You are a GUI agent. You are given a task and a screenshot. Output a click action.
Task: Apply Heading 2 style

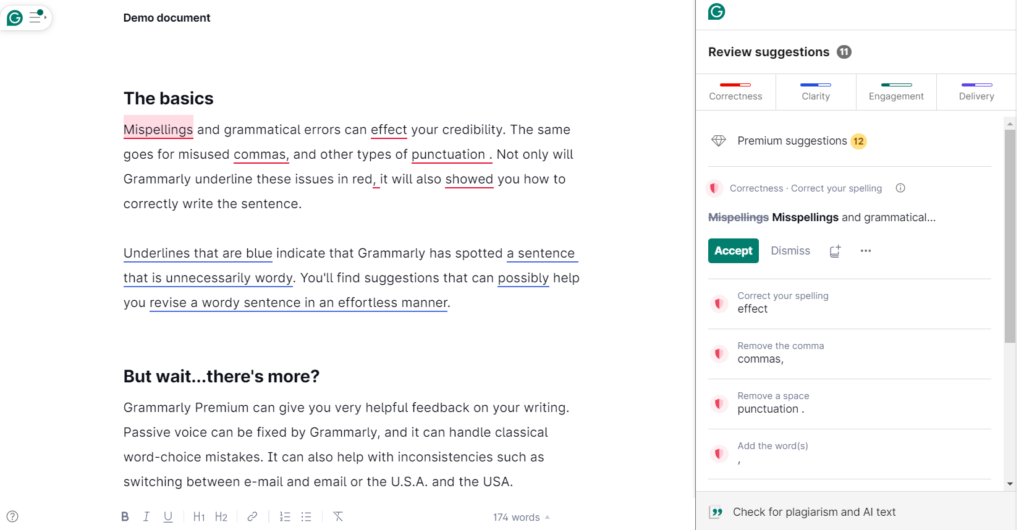point(221,517)
